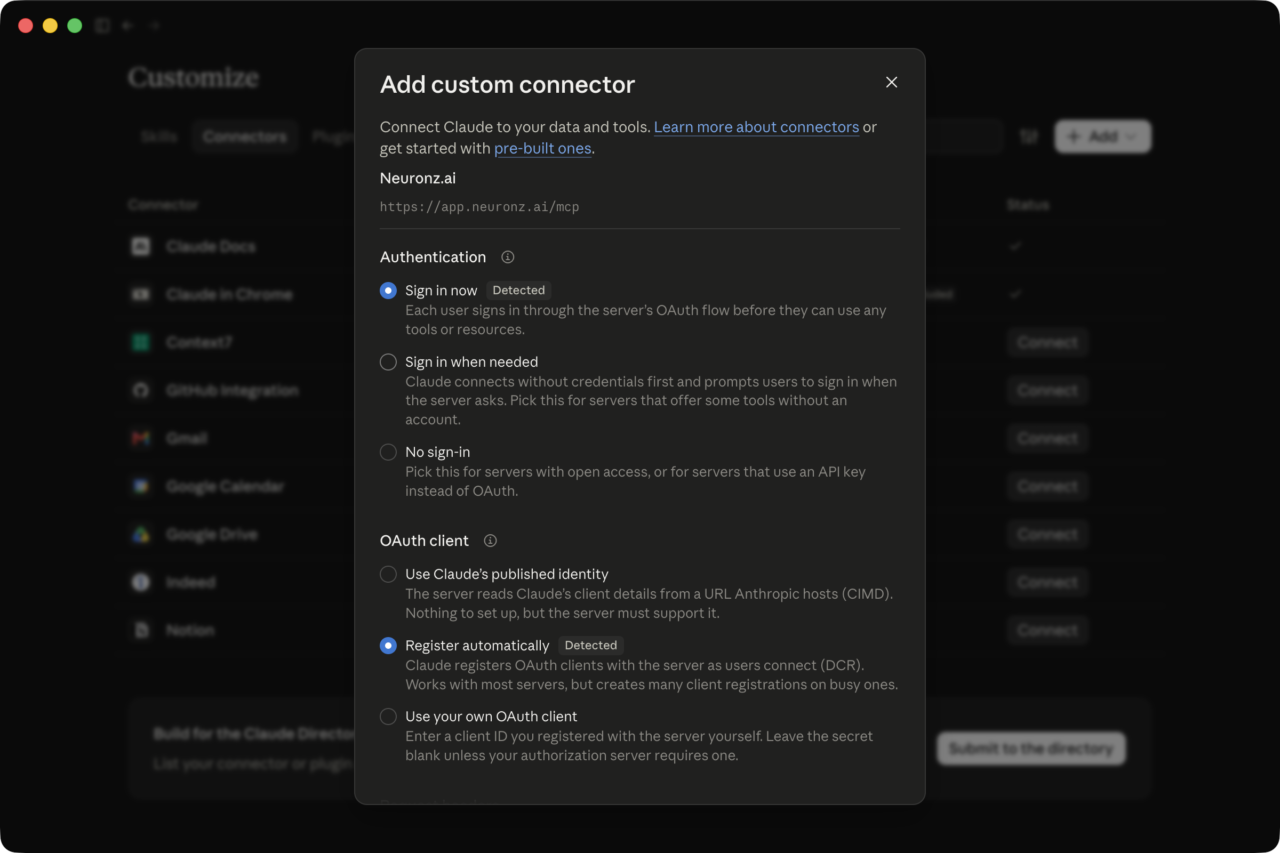Click the Claude in Chrome status checkmark
Image resolution: width=1280 pixels, height=853 pixels.
(1015, 294)
